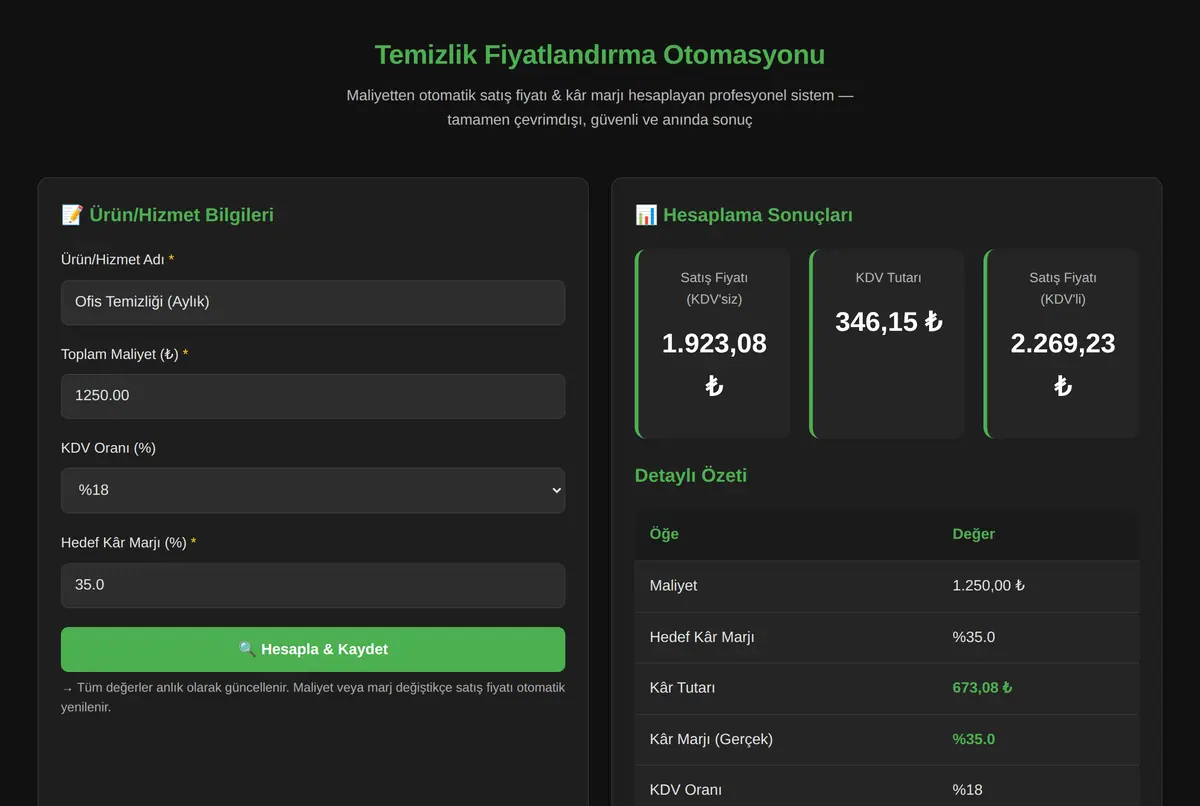Click the notepad icon beside Ürün/Hizmet Bilgileri
The width and height of the screenshot is (1200, 806).
[x=72, y=215]
